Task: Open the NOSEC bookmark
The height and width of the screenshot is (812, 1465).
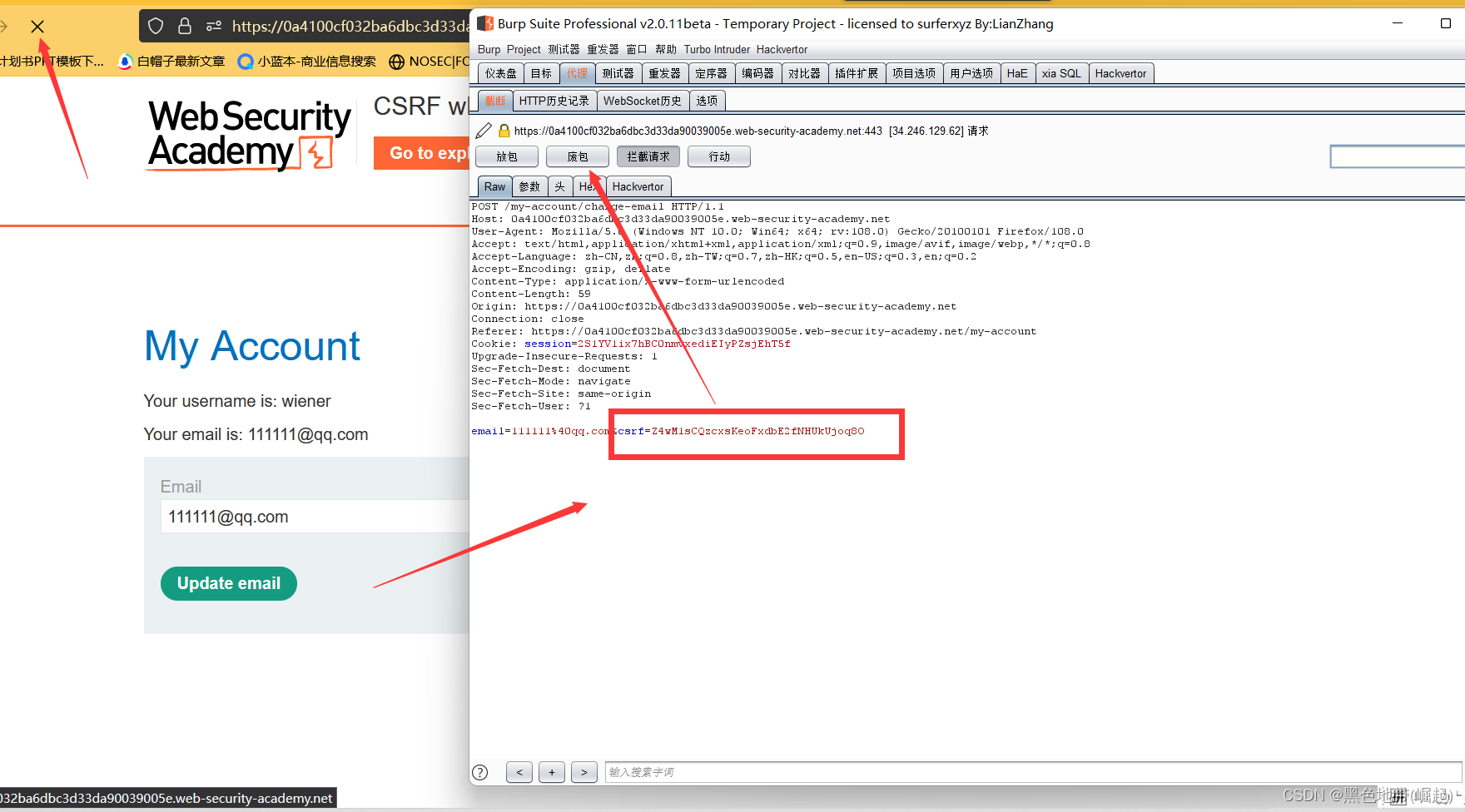Action: pos(429,61)
